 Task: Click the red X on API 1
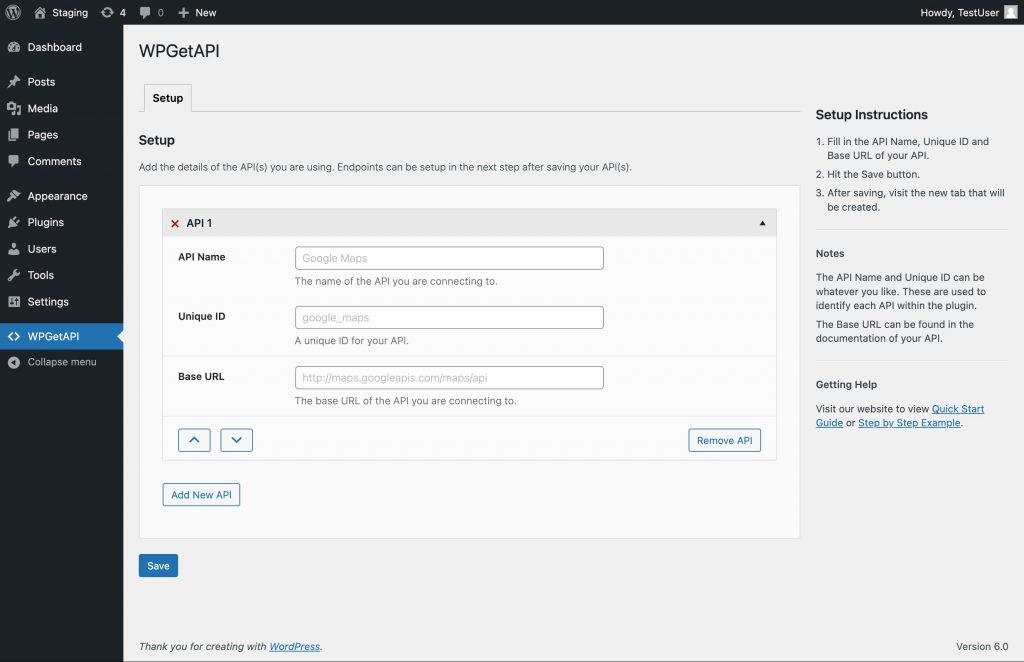click(x=174, y=223)
